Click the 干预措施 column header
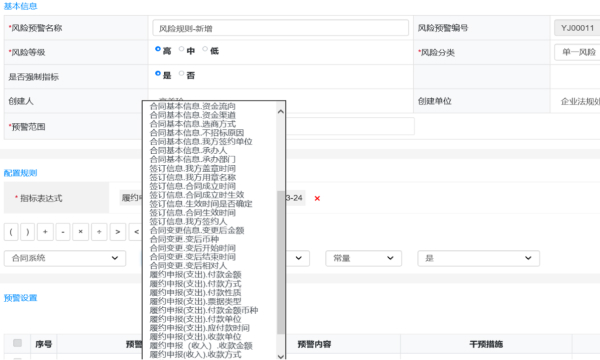Viewport: 600px width, 360px height. point(486,344)
